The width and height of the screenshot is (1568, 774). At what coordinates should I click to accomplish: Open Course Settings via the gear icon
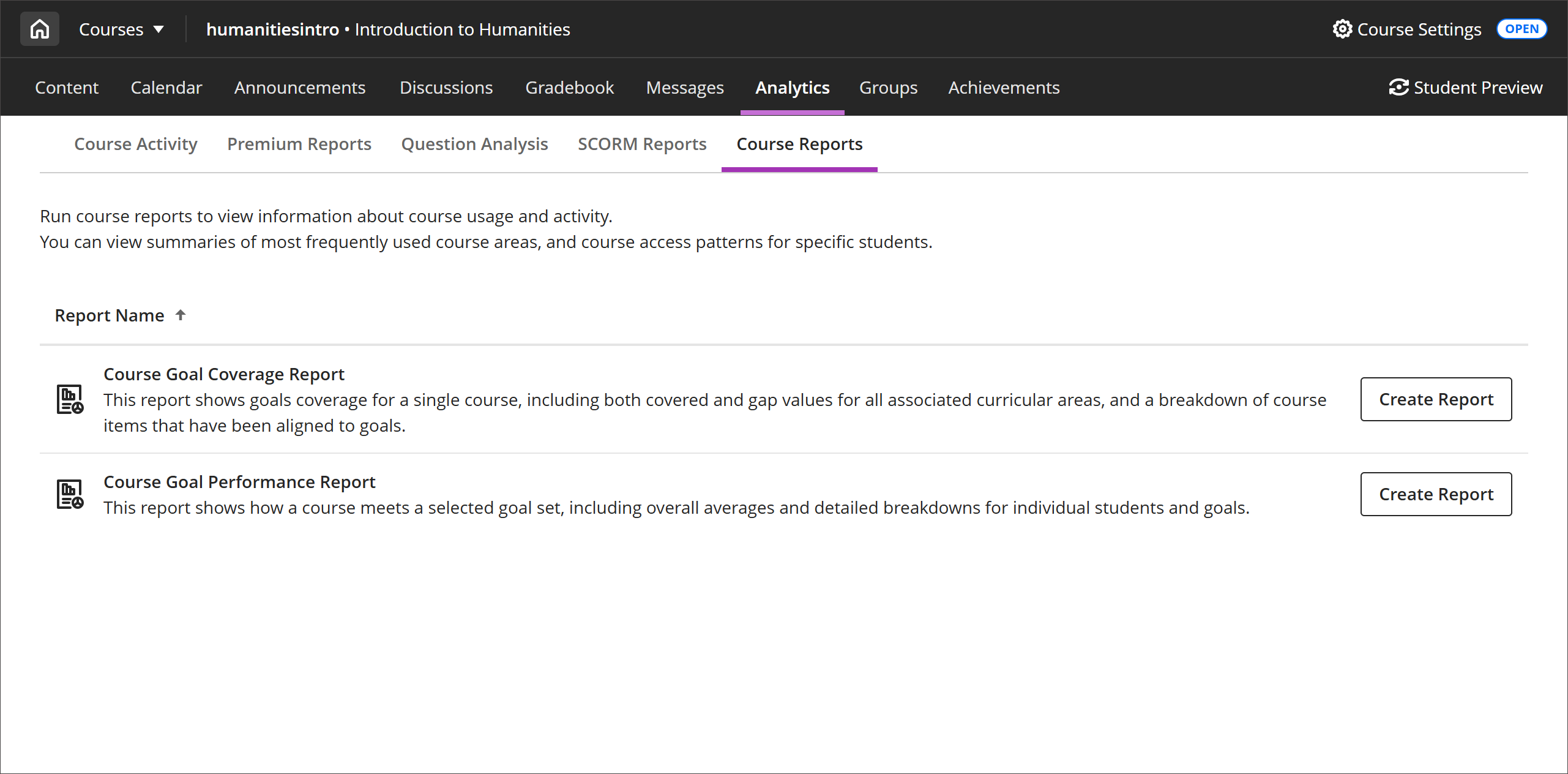[x=1342, y=29]
